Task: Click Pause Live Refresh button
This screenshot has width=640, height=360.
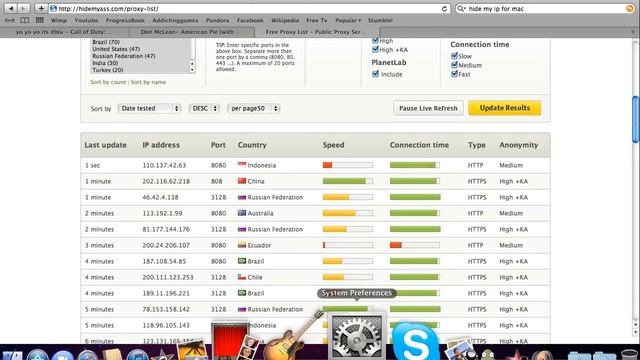Action: coord(428,108)
